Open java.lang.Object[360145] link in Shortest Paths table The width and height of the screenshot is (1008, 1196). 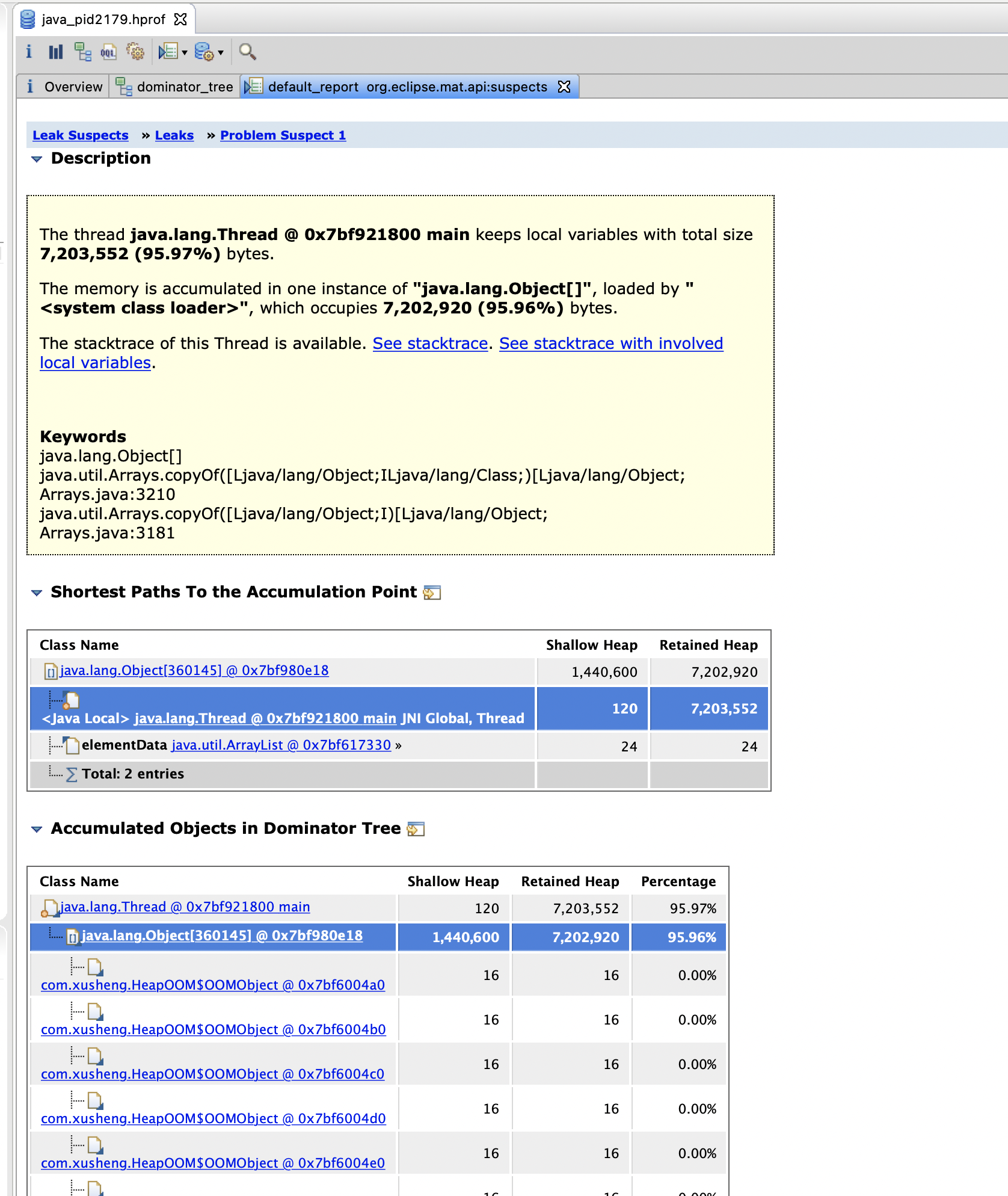[194, 671]
